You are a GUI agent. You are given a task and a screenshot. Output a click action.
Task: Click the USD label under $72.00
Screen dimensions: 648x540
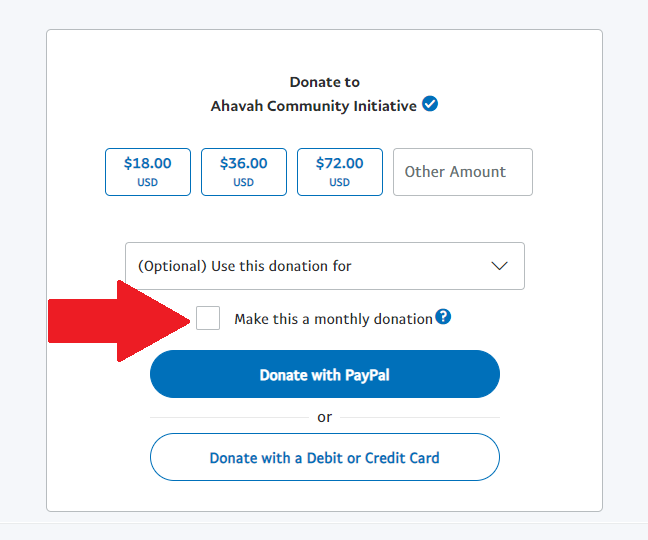click(x=339, y=182)
